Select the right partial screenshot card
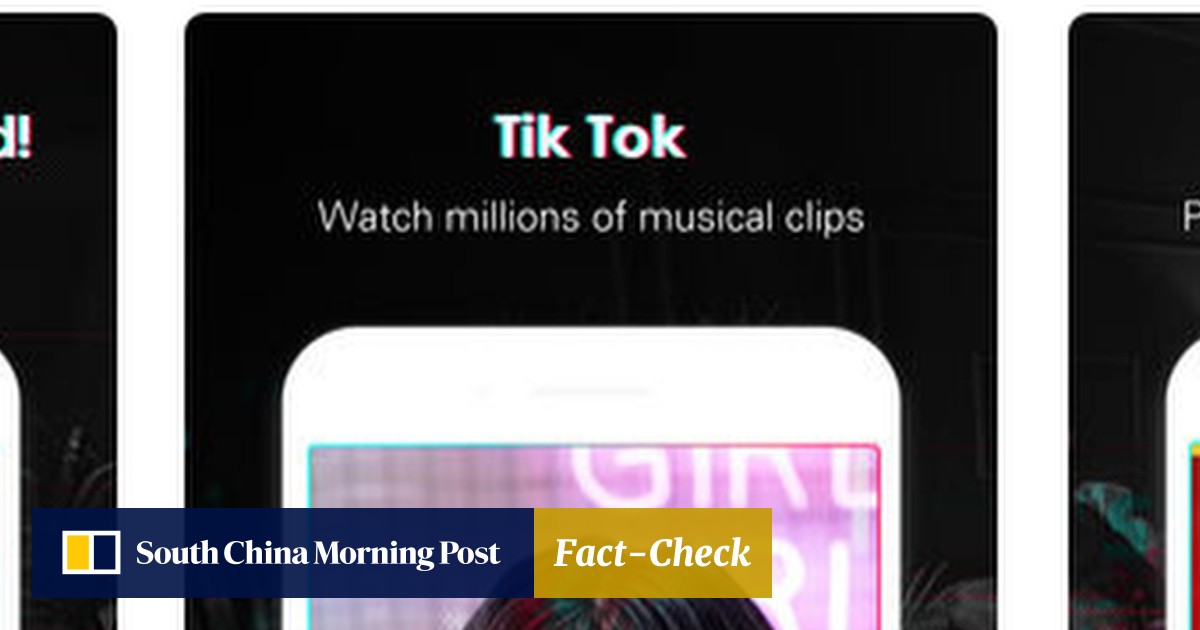 tap(1134, 321)
